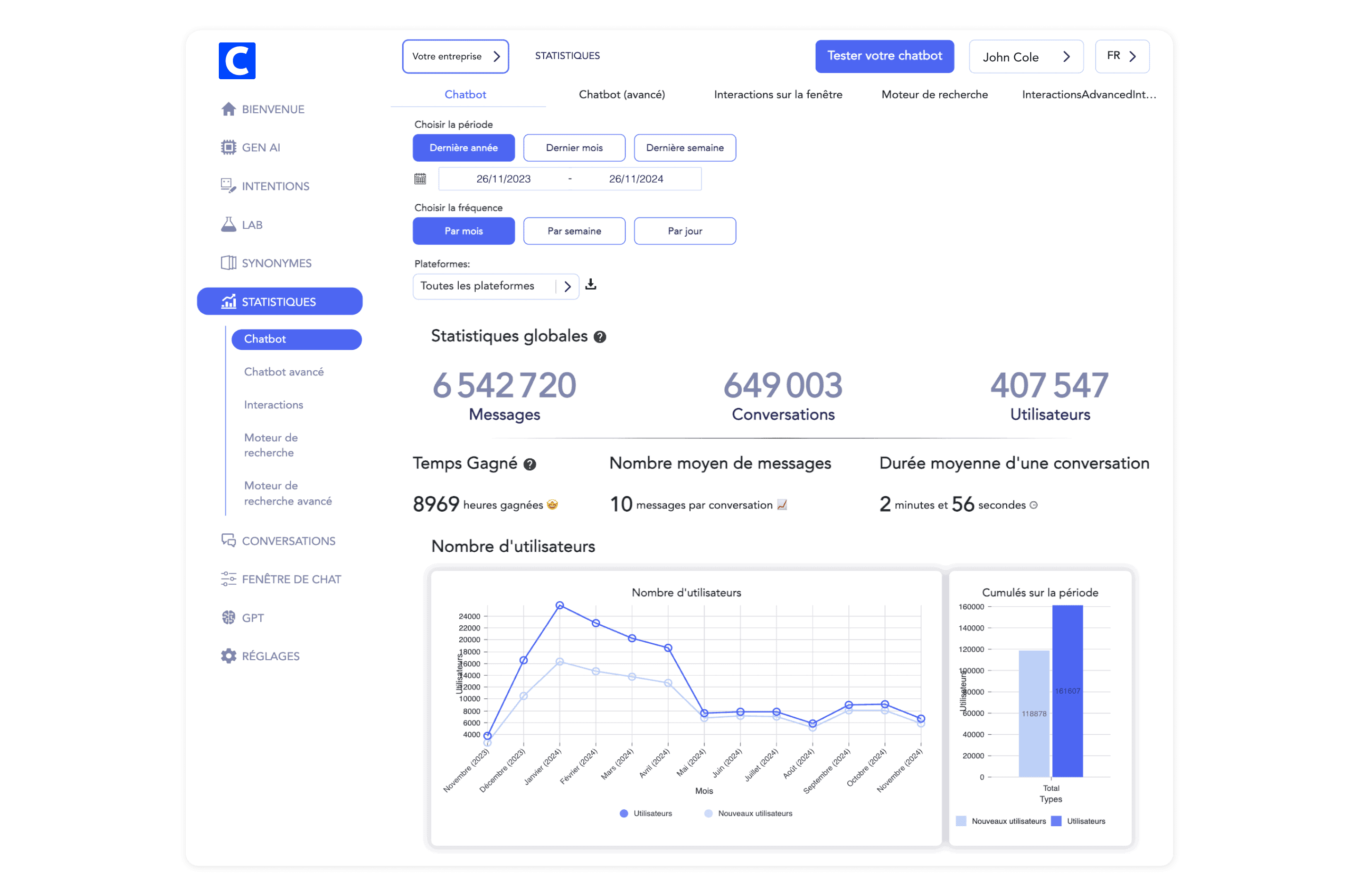Screen dimensions: 1358x896
Task: Click help icon beside Statistiques globales
Action: pyautogui.click(x=599, y=337)
